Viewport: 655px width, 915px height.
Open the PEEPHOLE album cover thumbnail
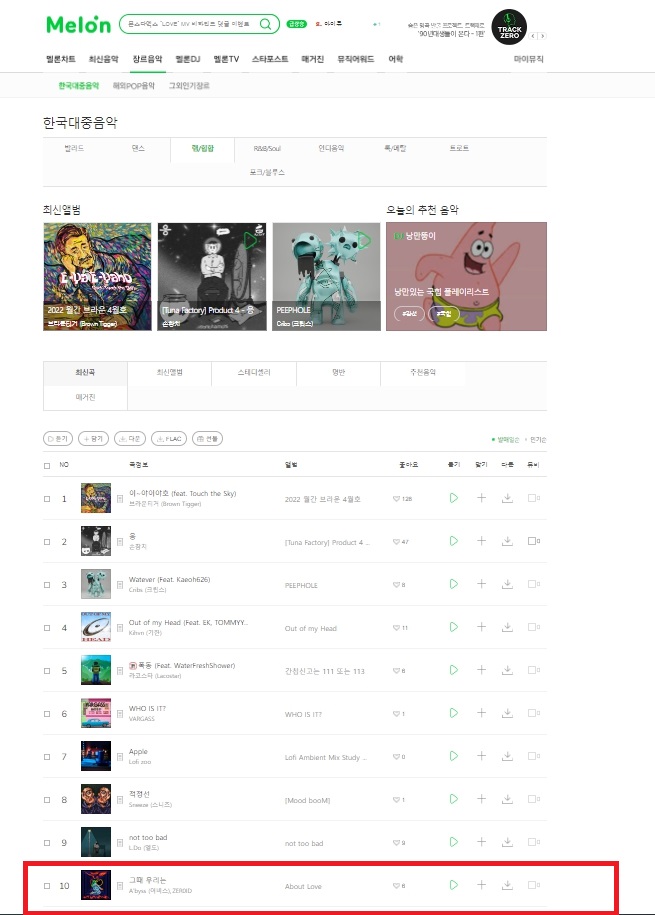[326, 276]
